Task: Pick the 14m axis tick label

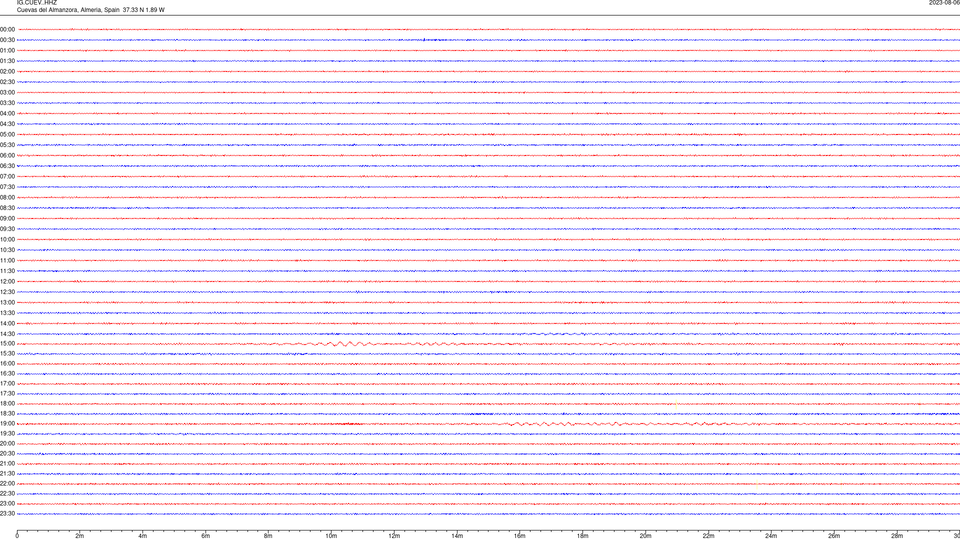Action: 457,536
